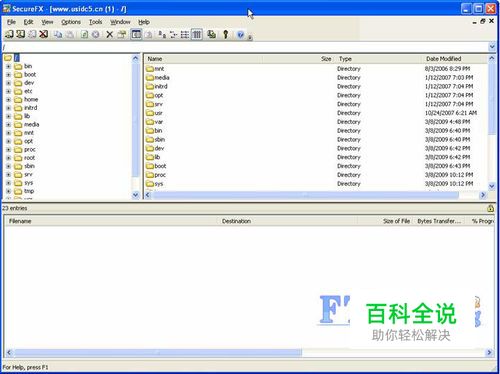Select the usr directory in file list
Screen dimensions: 500x374
(x=158, y=113)
